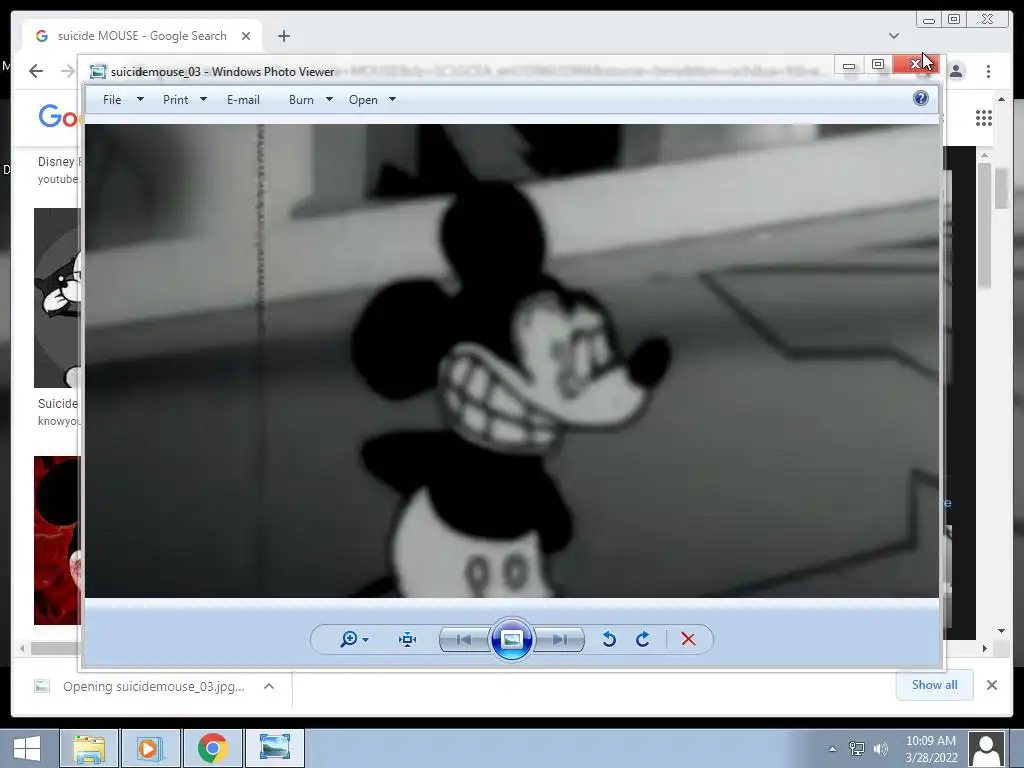Open the Print menu in Photo Viewer
The width and height of the screenshot is (1024, 768).
point(176,100)
